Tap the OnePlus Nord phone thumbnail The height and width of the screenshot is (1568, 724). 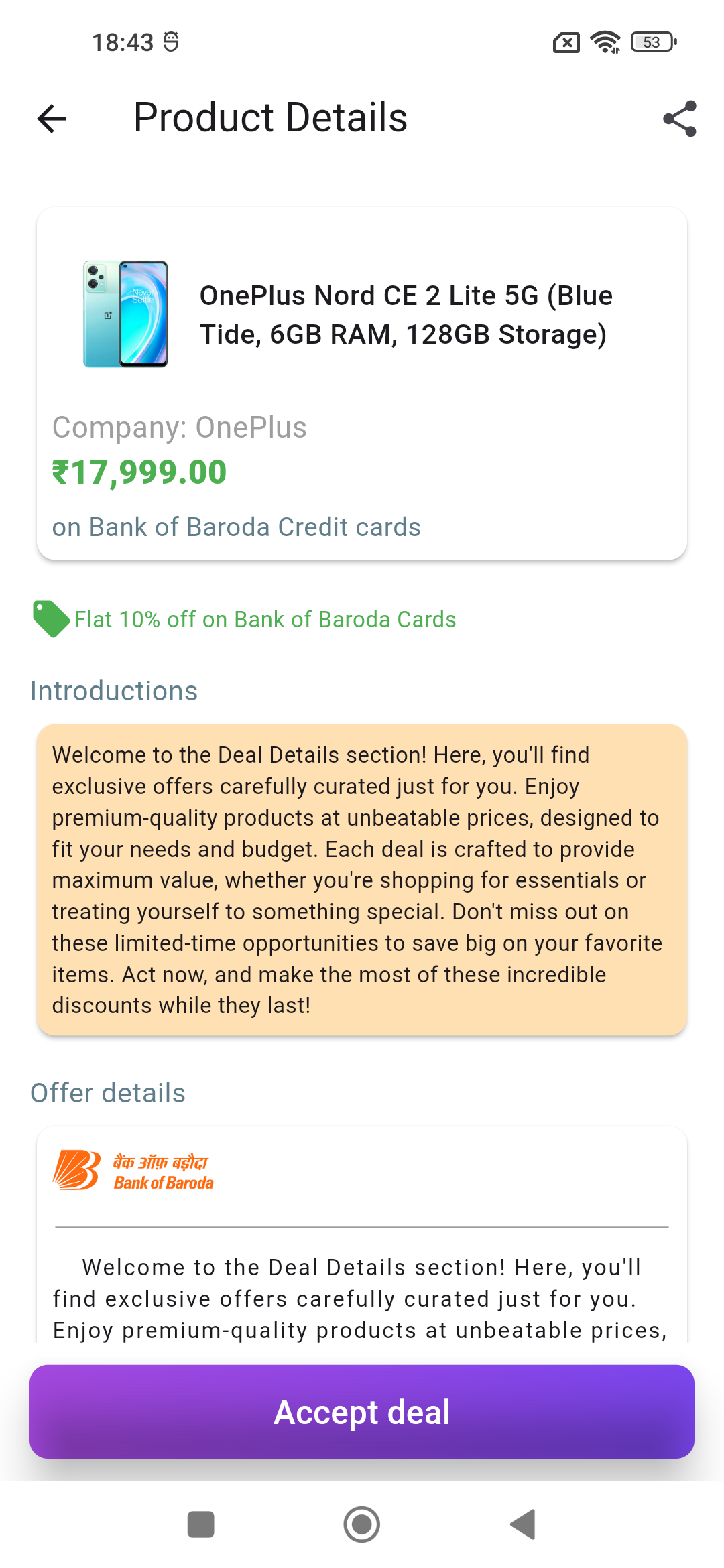(x=125, y=314)
